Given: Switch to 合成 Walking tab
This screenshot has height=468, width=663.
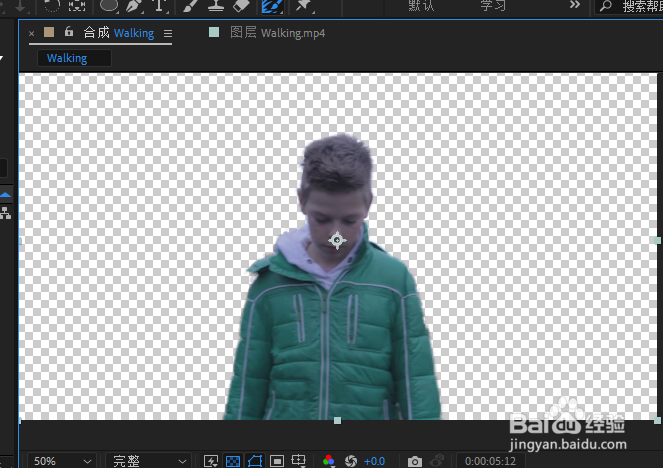Looking at the screenshot, I should click(x=119, y=33).
